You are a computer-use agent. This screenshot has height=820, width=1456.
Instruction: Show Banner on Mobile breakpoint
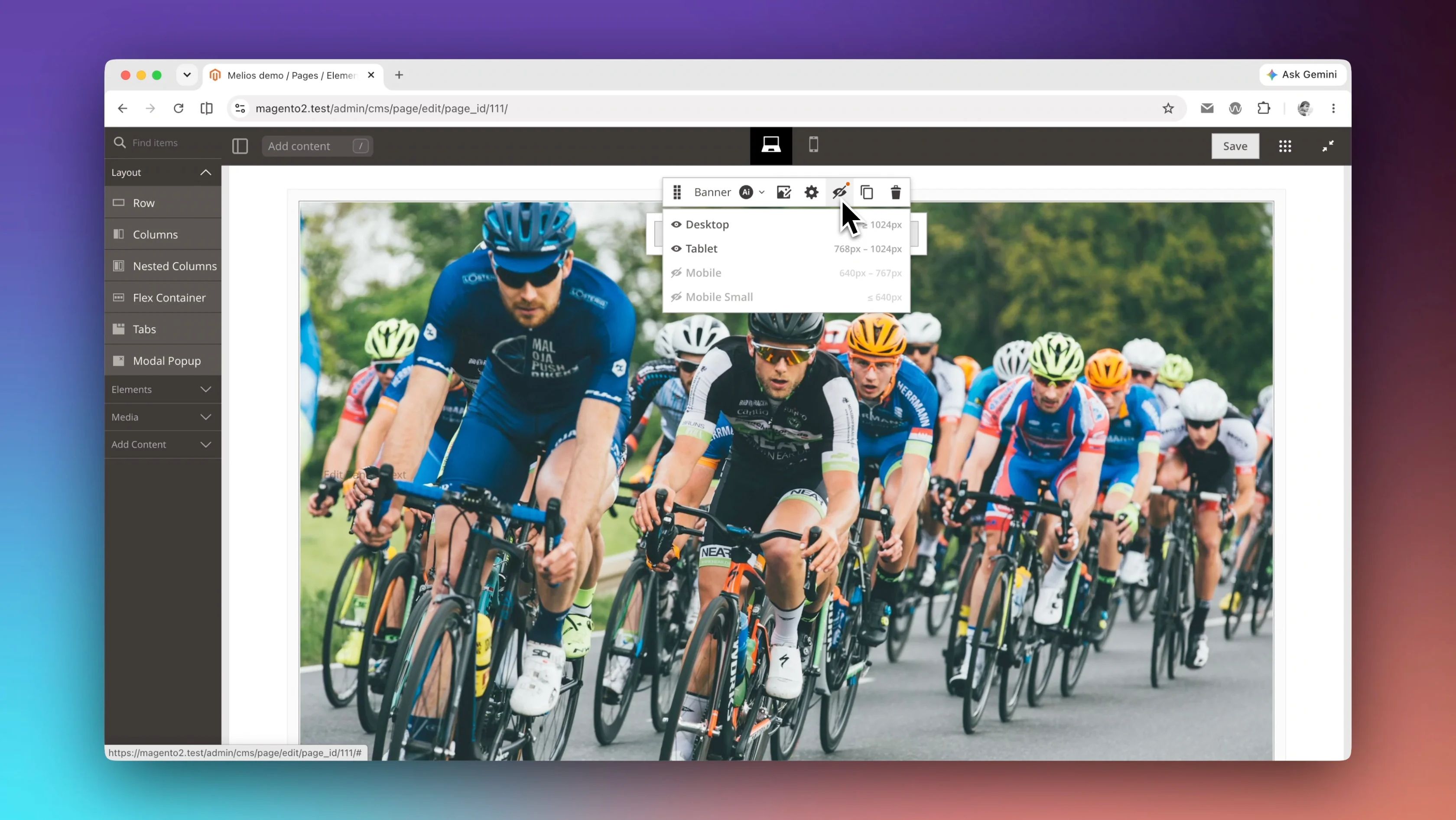(x=786, y=273)
